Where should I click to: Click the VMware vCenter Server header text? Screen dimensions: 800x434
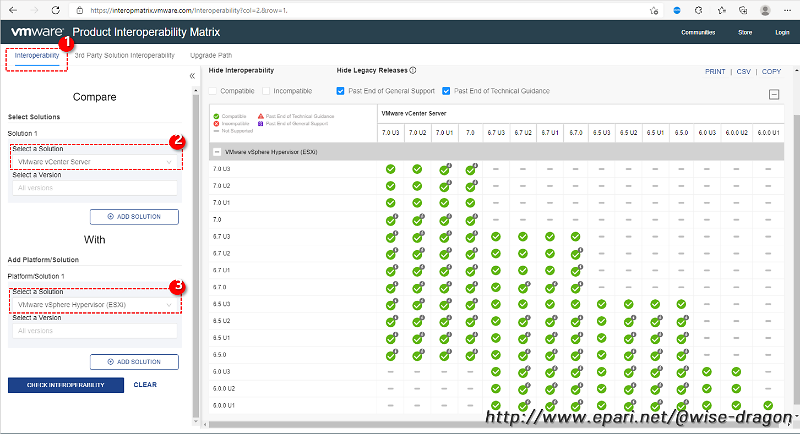click(414, 113)
